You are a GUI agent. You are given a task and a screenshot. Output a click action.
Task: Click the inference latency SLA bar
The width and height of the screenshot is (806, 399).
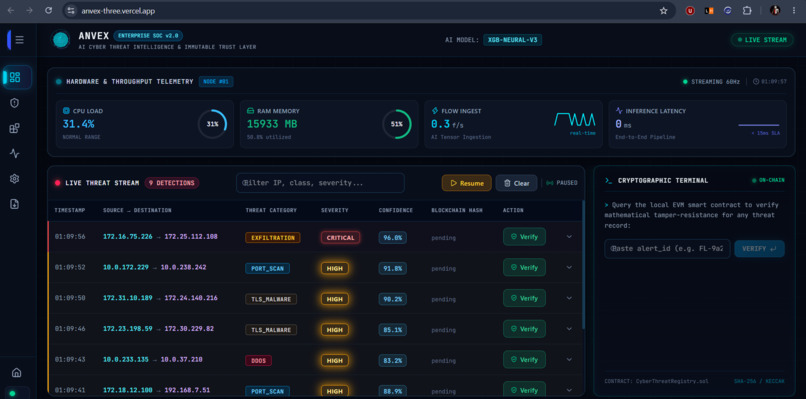[x=759, y=125]
